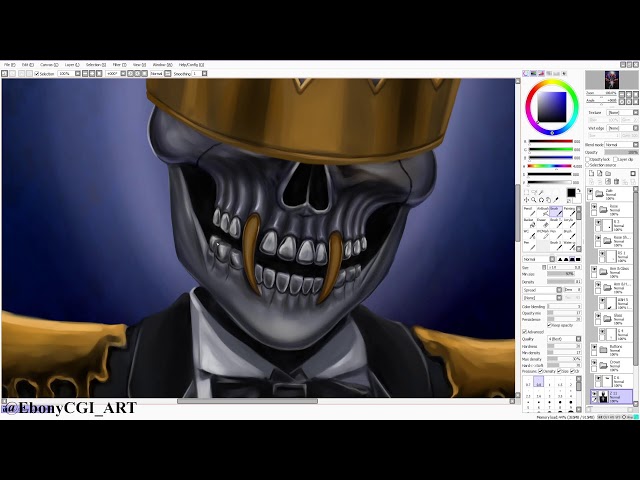Adjust the brush Density slider

pyautogui.click(x=564, y=282)
